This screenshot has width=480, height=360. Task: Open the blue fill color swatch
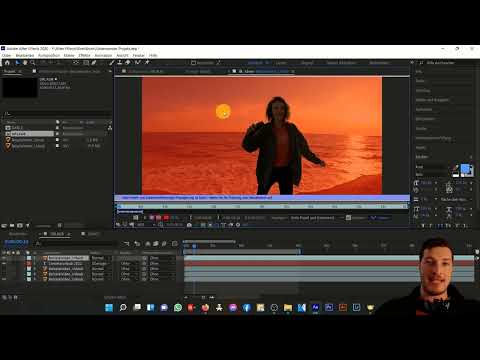point(465,169)
